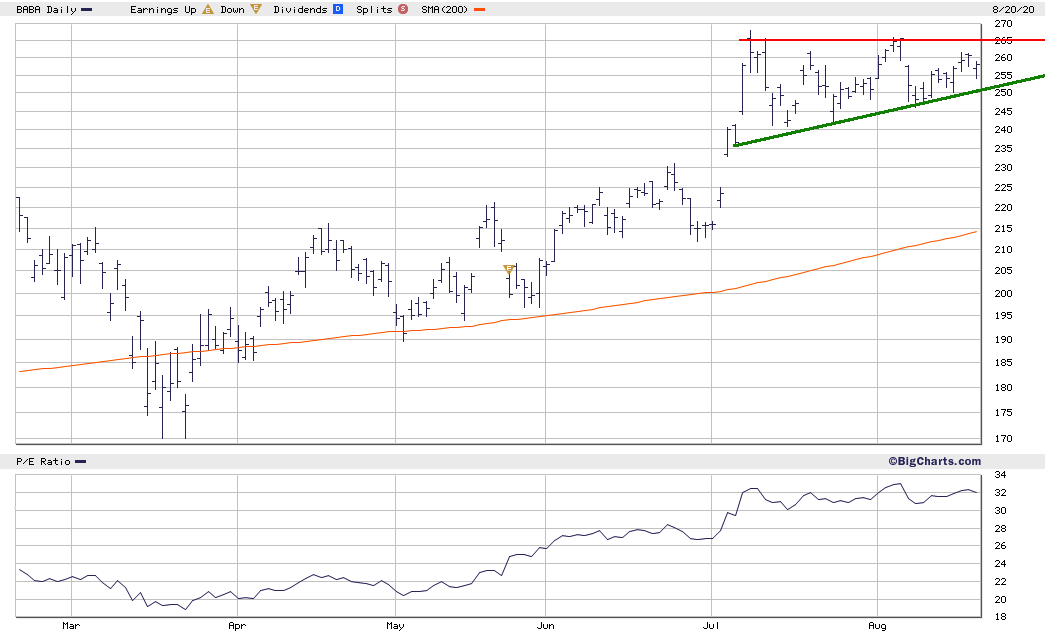Click the Jun label on the time axis
The width and height of the screenshot is (1045, 635).
click(545, 625)
